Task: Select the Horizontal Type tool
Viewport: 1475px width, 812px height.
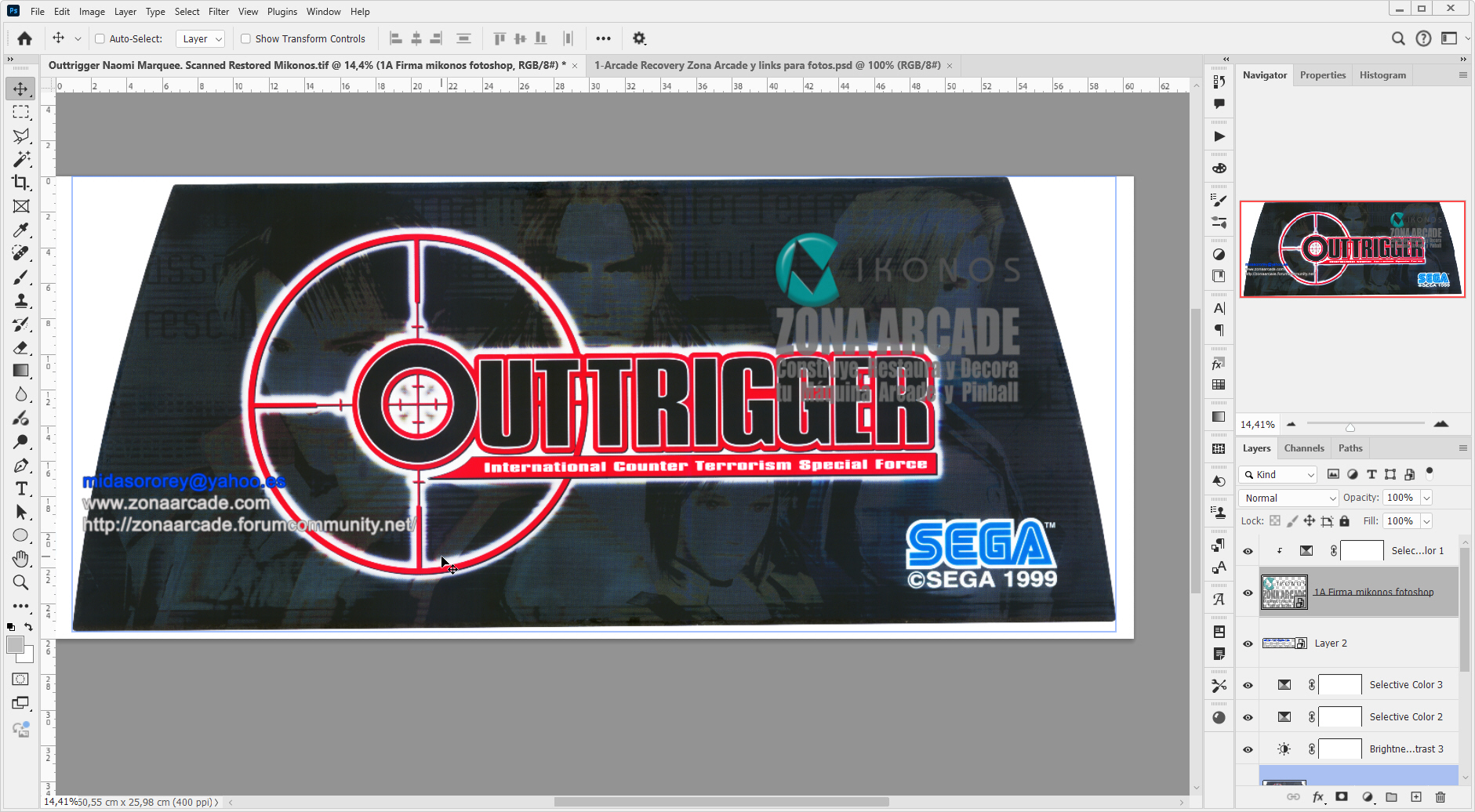Action: click(21, 489)
